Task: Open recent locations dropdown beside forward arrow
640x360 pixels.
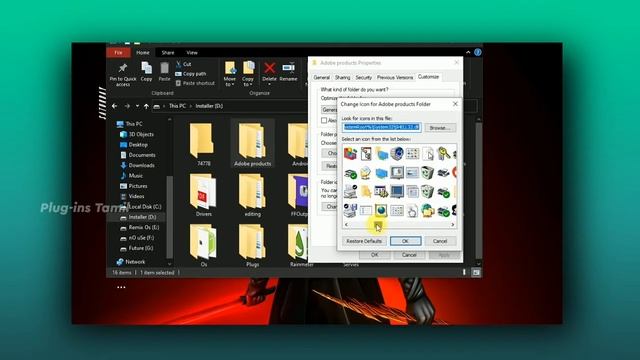Action: [137, 106]
